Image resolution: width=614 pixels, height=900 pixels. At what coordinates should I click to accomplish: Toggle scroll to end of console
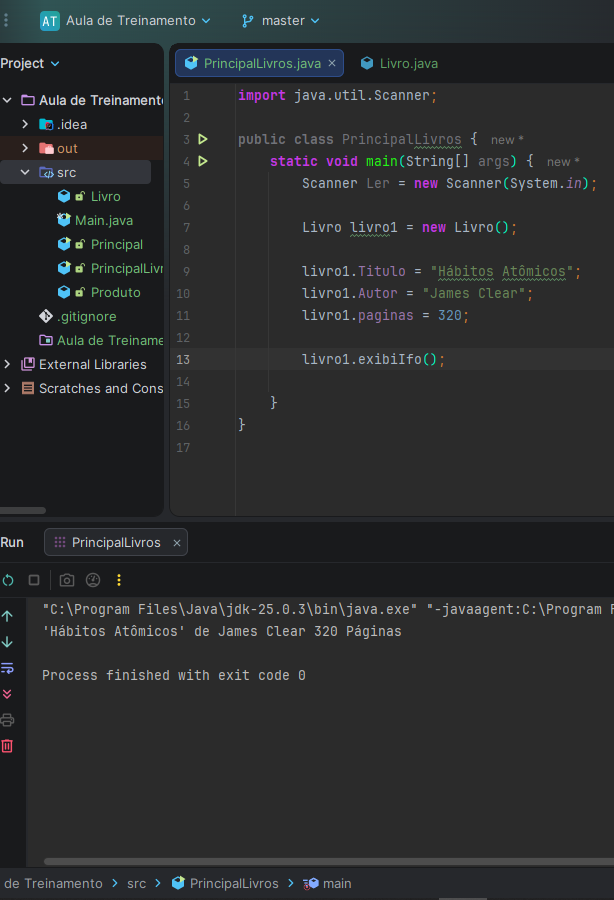tap(7, 694)
